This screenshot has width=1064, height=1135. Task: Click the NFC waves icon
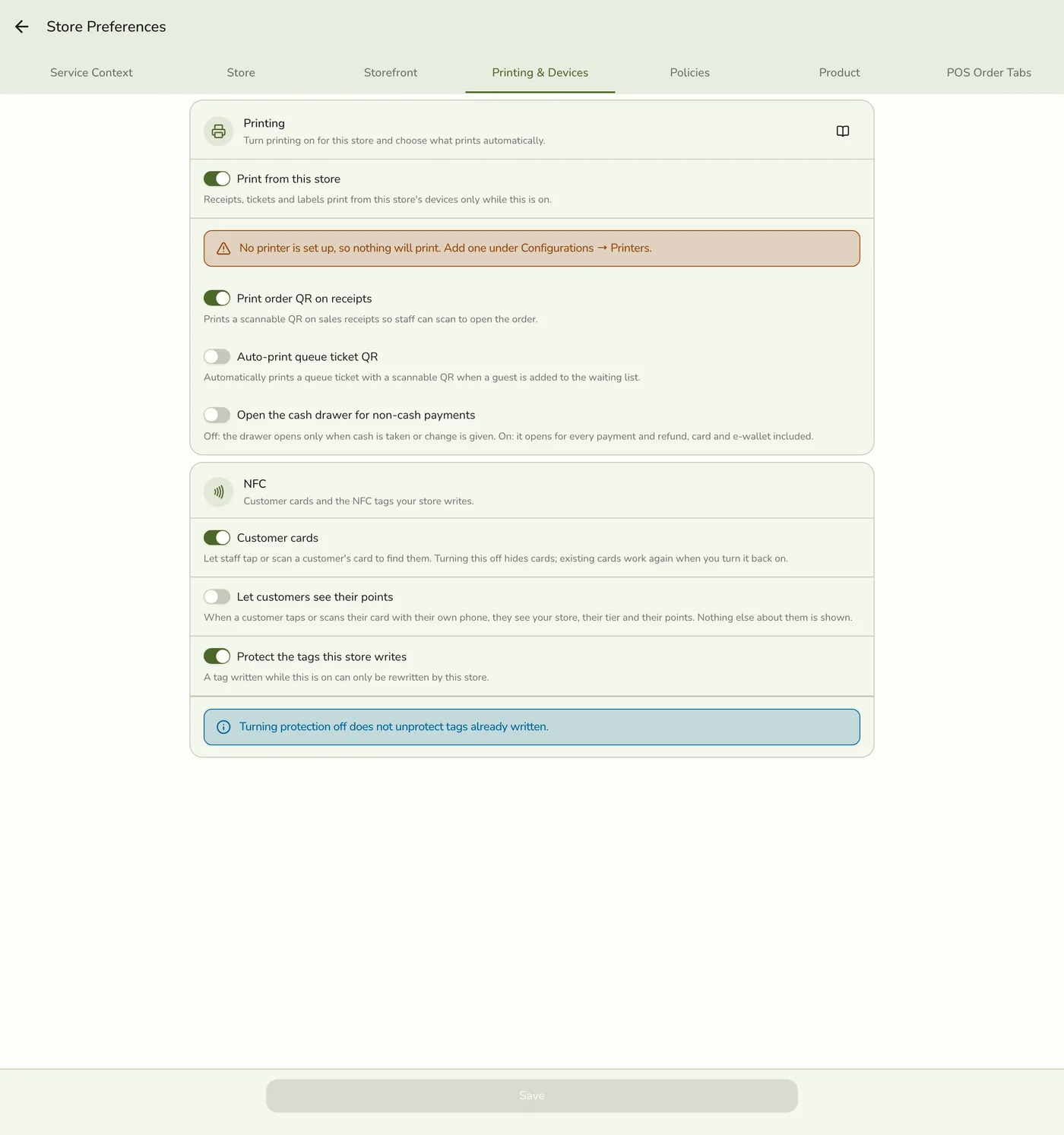click(x=218, y=492)
